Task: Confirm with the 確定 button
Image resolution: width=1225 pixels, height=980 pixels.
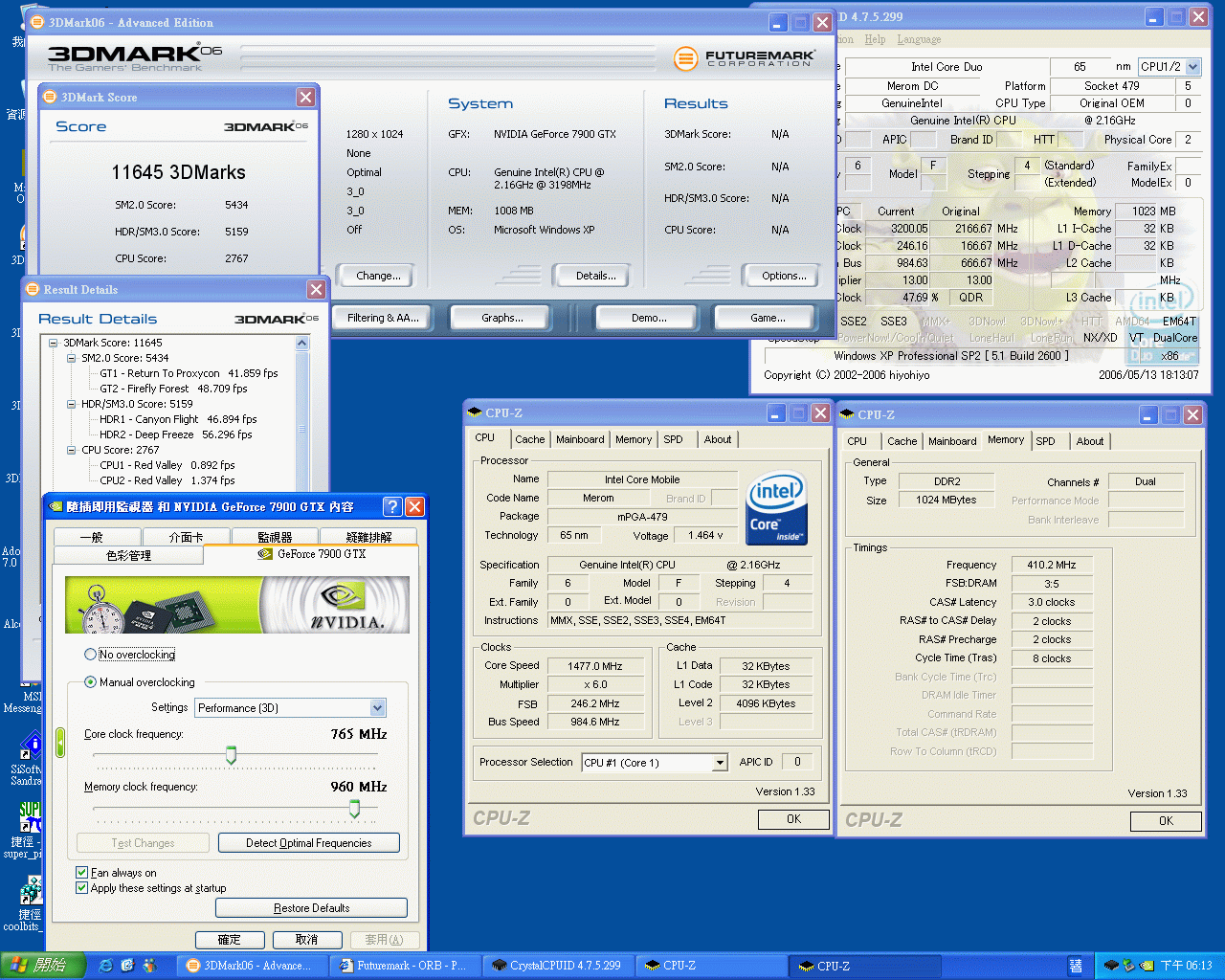Action: 230,940
